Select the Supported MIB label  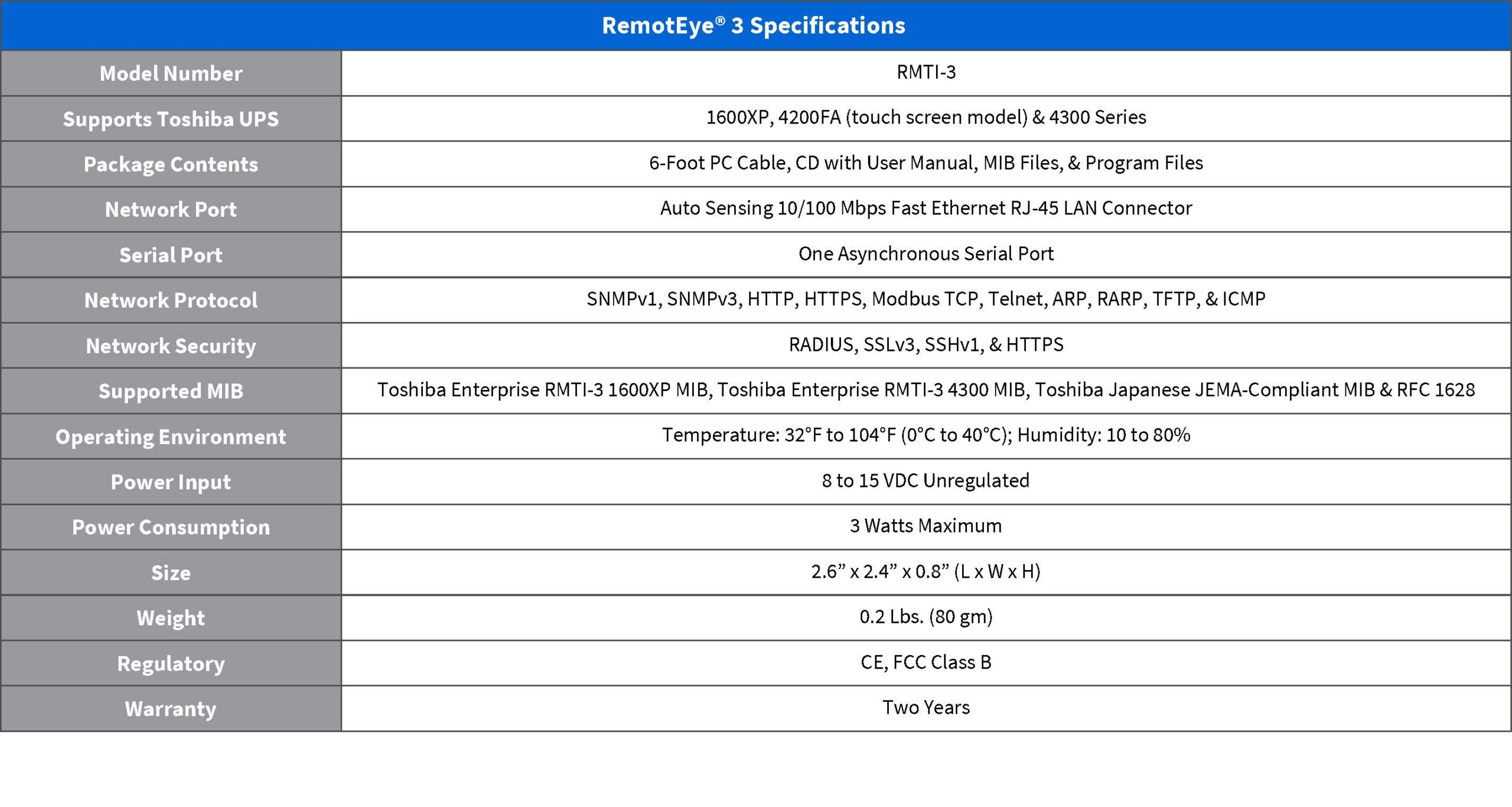pos(171,391)
